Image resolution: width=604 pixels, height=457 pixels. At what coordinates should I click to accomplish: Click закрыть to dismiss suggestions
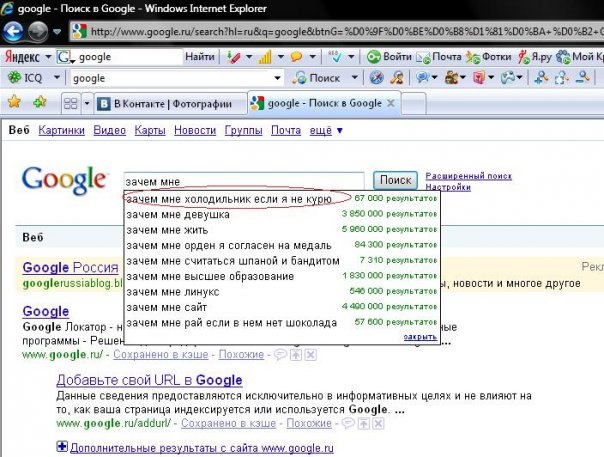419,337
